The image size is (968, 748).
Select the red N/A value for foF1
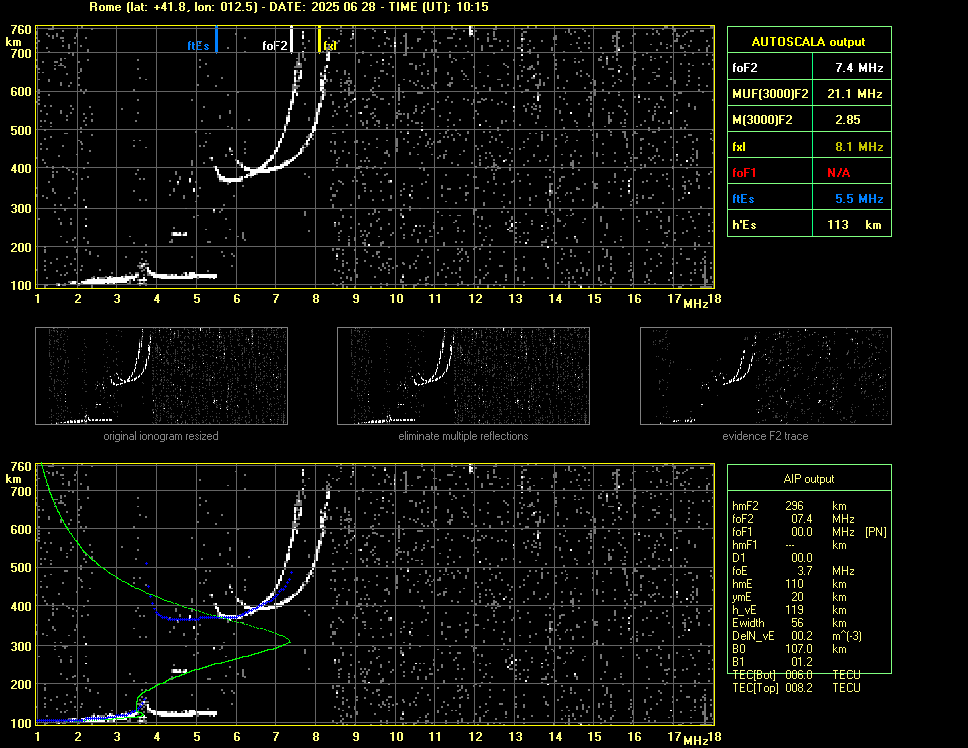pyautogui.click(x=838, y=173)
